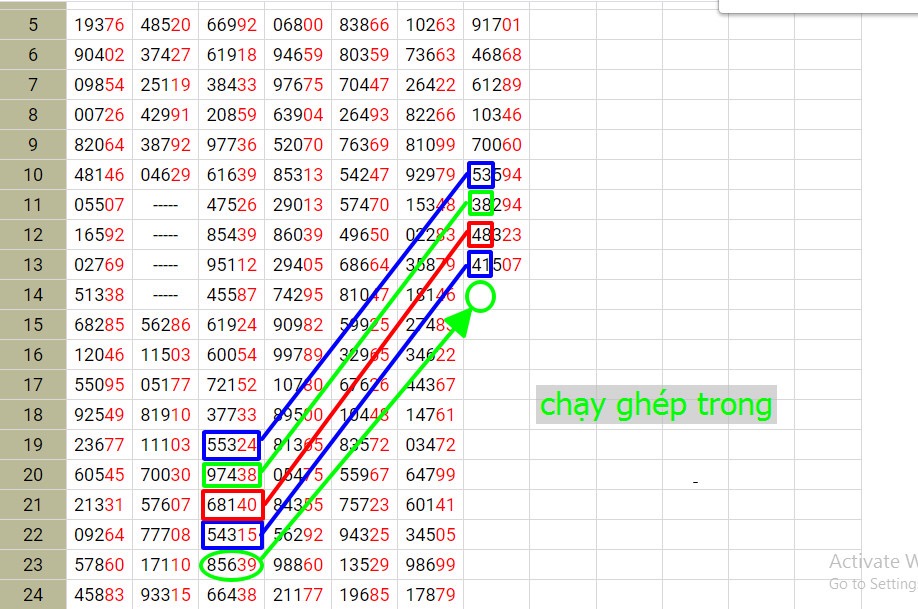The height and width of the screenshot is (609, 918).
Task: Click the green rectangle around 97438
Action: (x=231, y=475)
